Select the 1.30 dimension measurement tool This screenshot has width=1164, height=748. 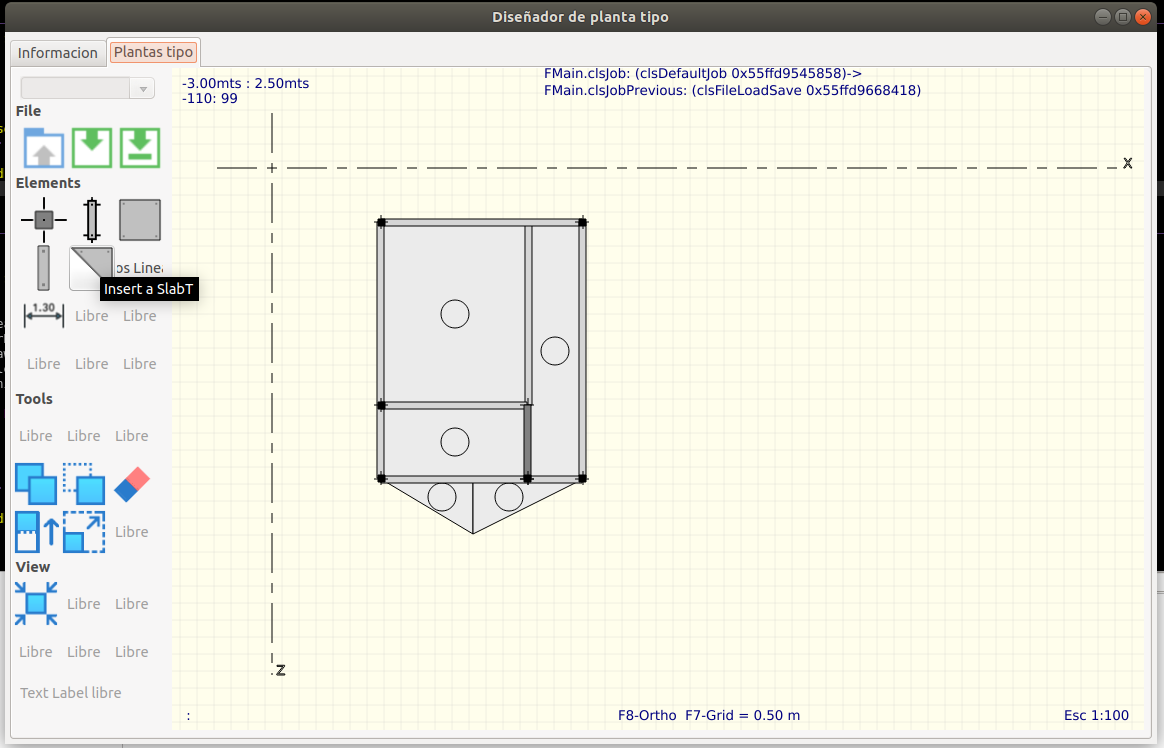(43, 315)
